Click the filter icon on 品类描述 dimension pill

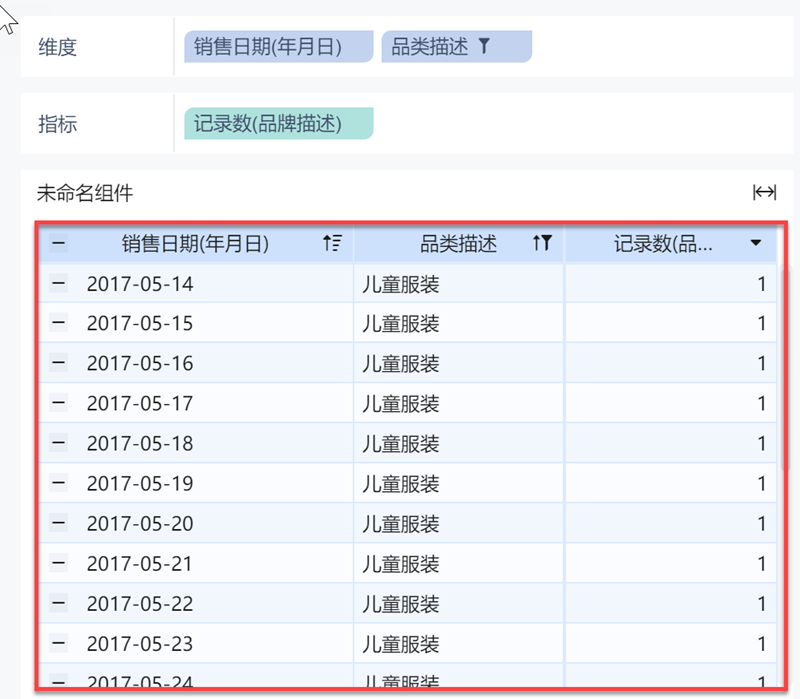(485, 46)
